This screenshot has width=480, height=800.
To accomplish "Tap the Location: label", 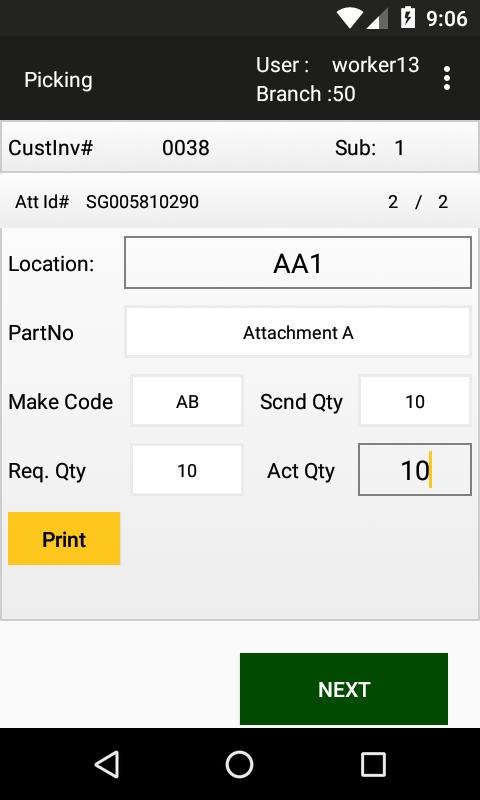I will coord(52,264).
